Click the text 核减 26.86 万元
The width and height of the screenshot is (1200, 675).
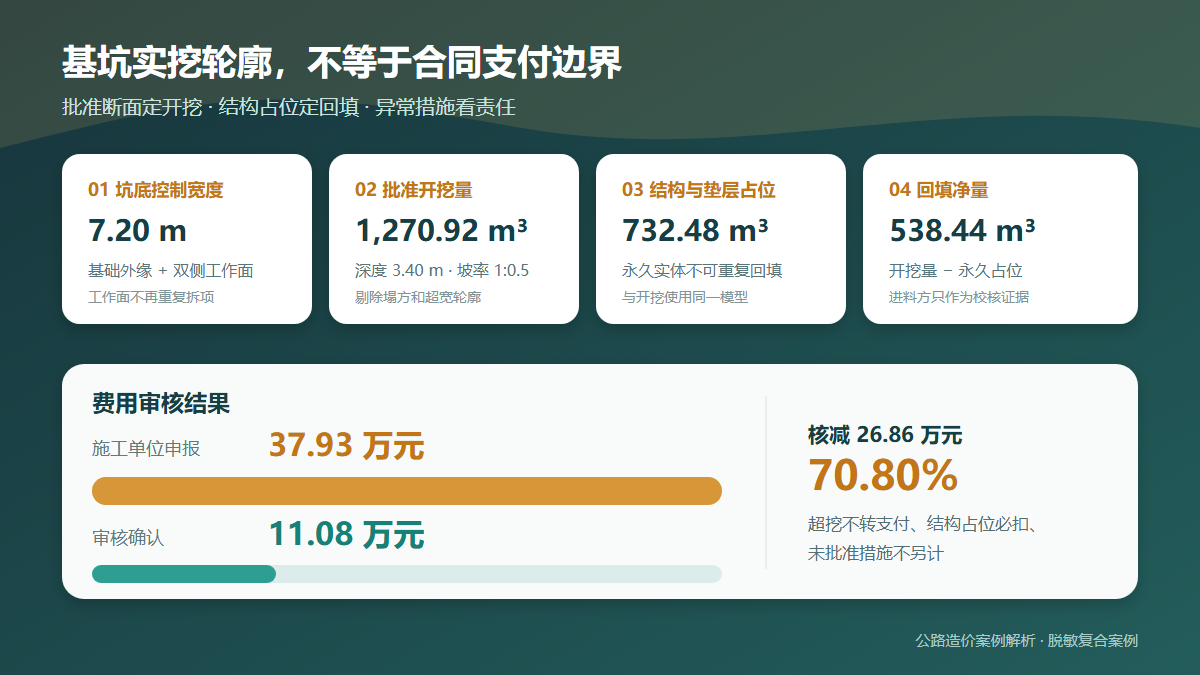pos(885,435)
